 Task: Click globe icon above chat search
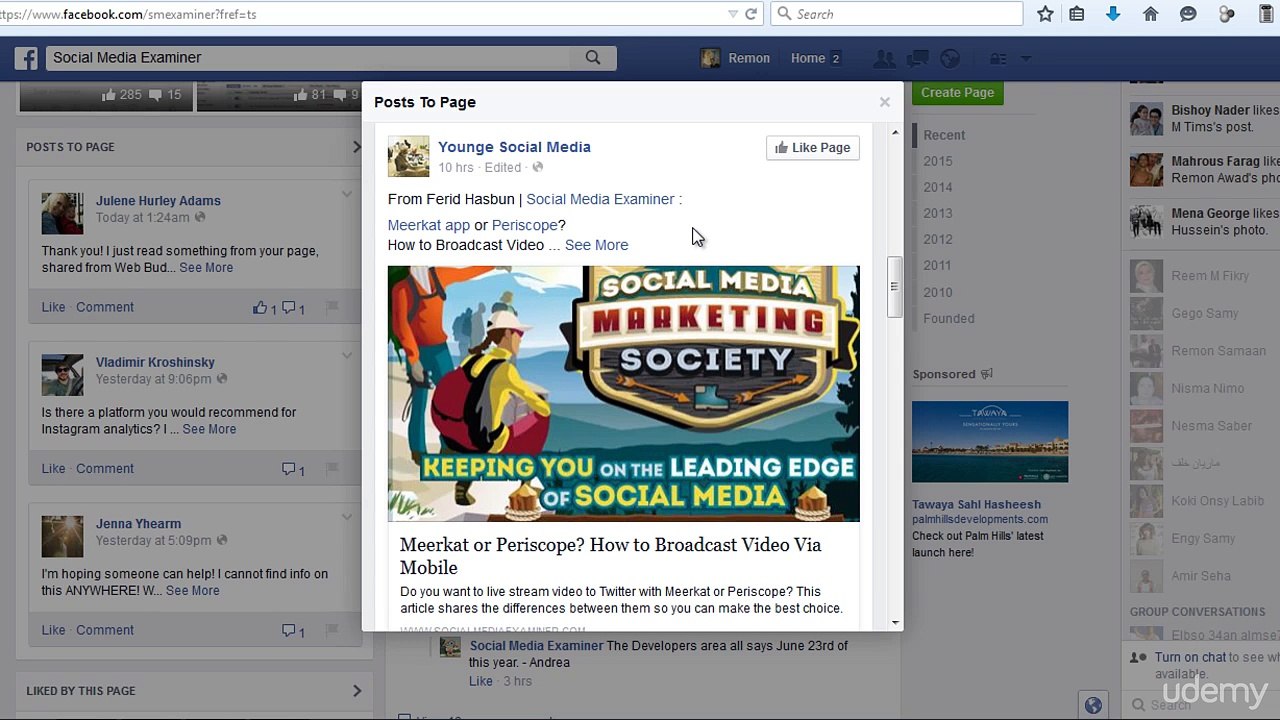click(1093, 705)
